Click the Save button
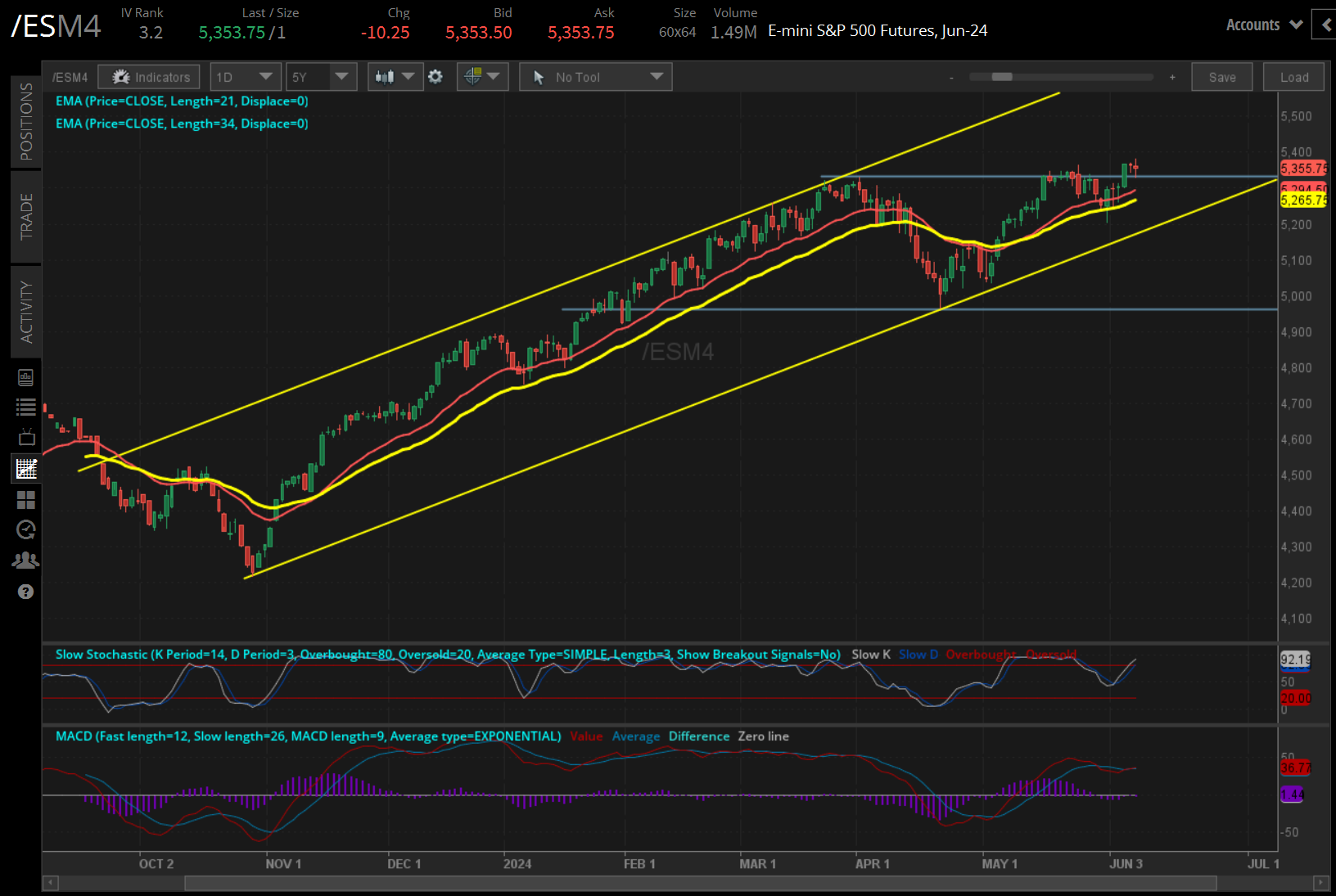 pyautogui.click(x=1221, y=76)
